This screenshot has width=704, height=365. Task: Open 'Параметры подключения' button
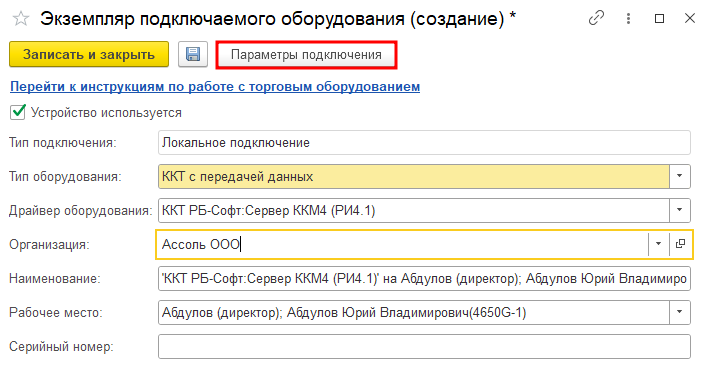coord(306,55)
